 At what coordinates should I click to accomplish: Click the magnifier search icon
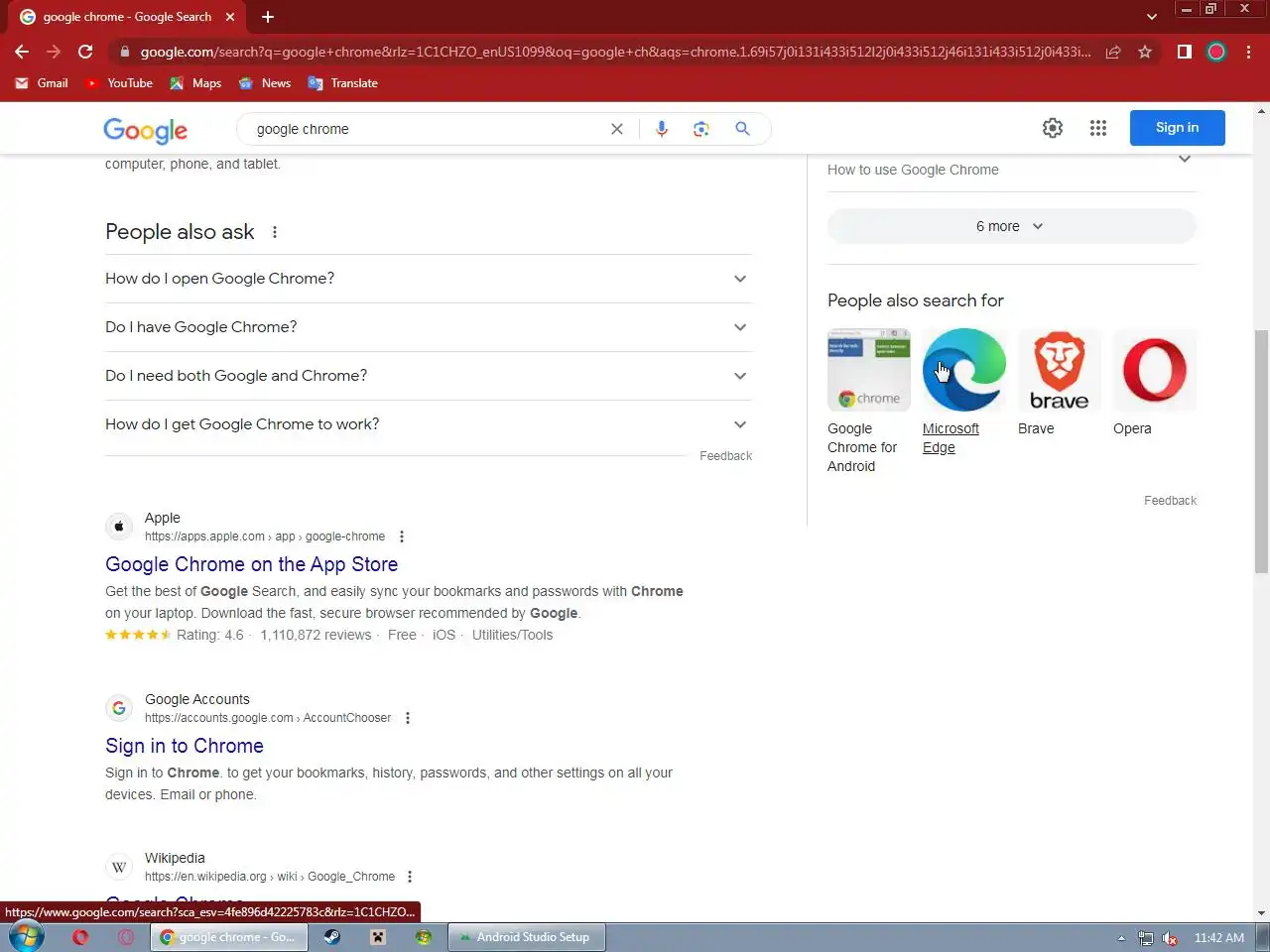(742, 129)
